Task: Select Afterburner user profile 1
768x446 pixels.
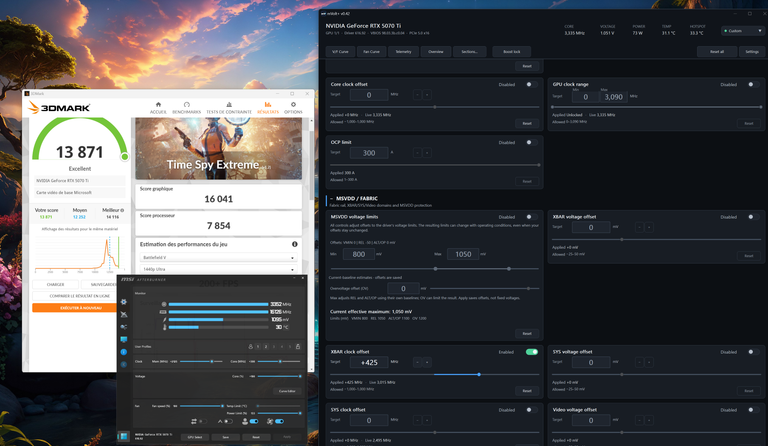Action: coord(258,347)
